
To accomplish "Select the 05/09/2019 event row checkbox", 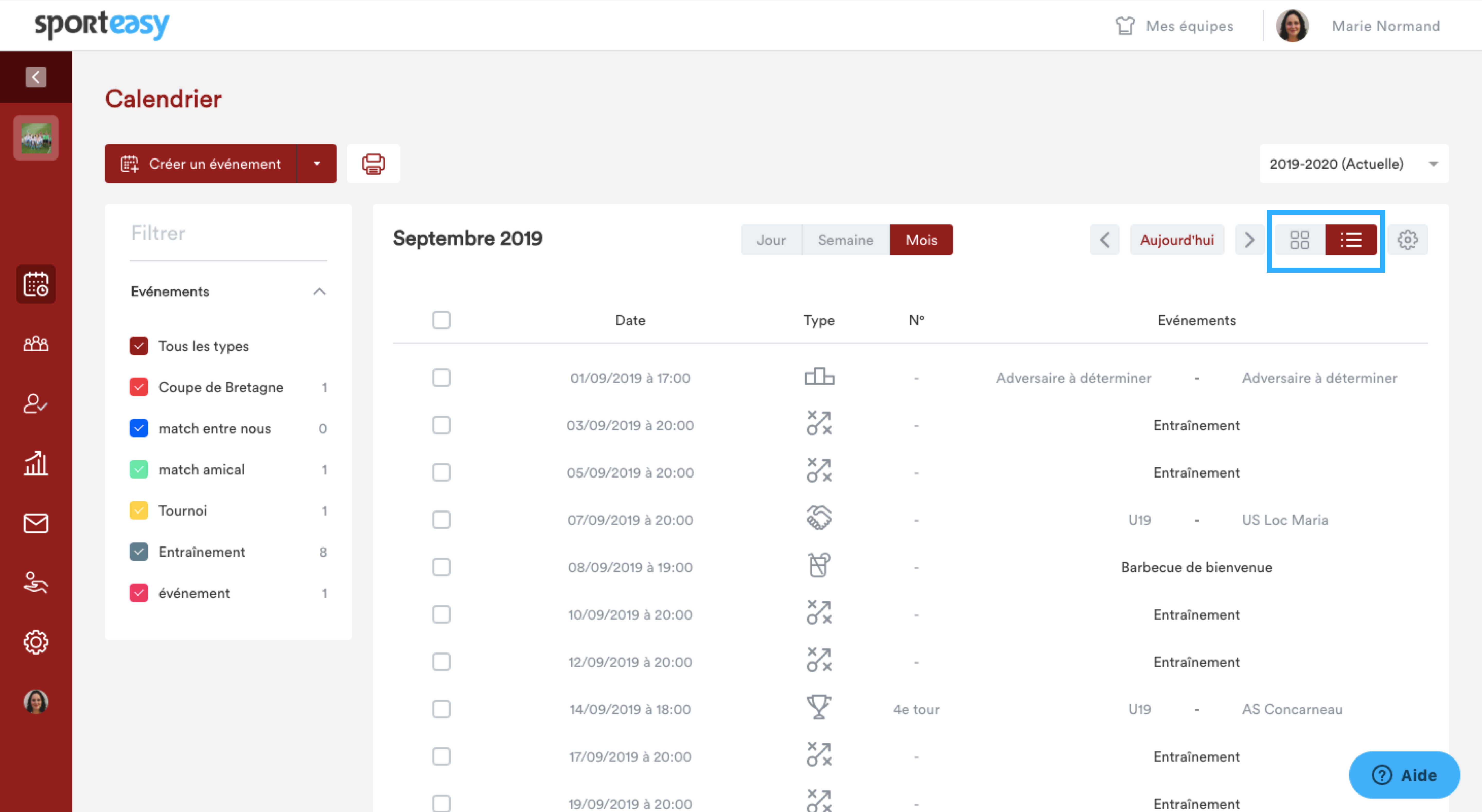I will click(x=441, y=472).
